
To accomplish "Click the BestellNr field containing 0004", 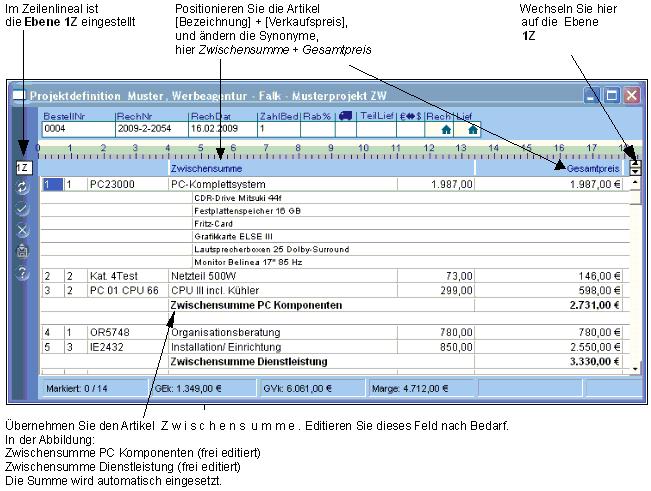I will (77, 129).
